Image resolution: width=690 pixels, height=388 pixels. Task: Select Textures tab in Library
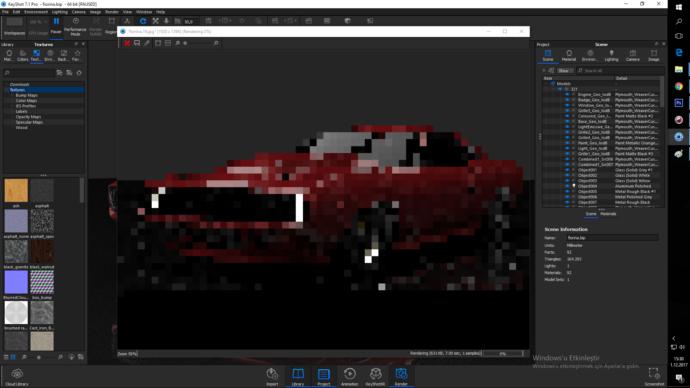point(36,55)
